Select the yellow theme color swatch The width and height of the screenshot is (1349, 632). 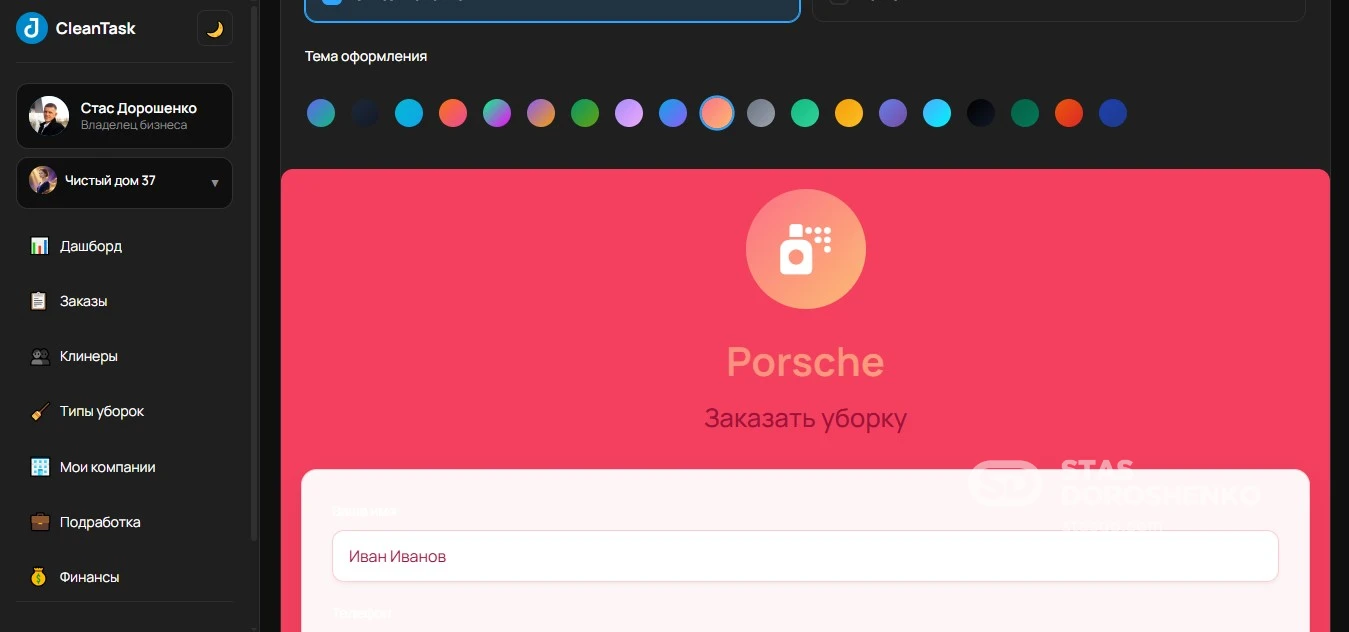pos(849,113)
